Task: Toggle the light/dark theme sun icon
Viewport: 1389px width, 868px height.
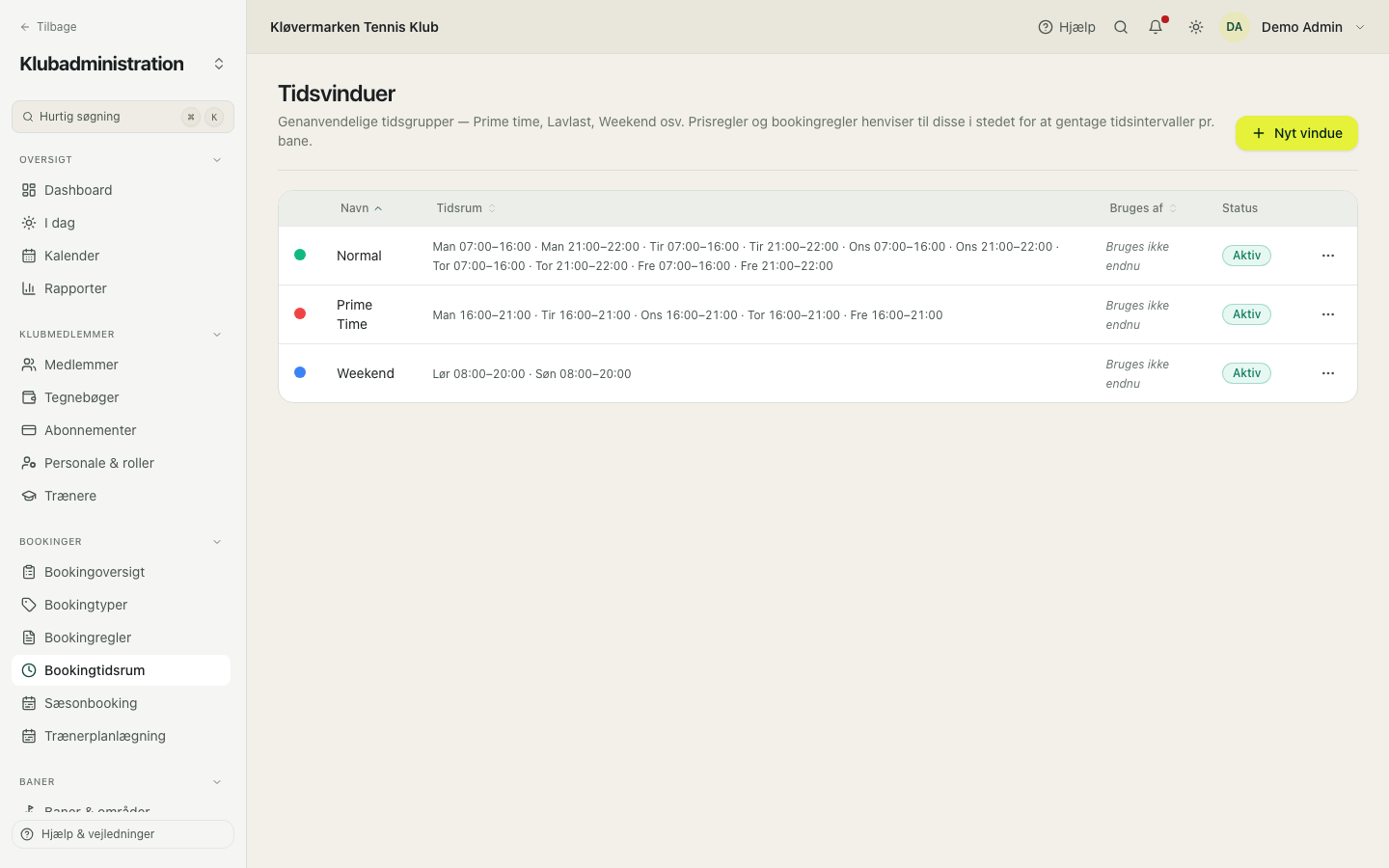Action: [1196, 27]
